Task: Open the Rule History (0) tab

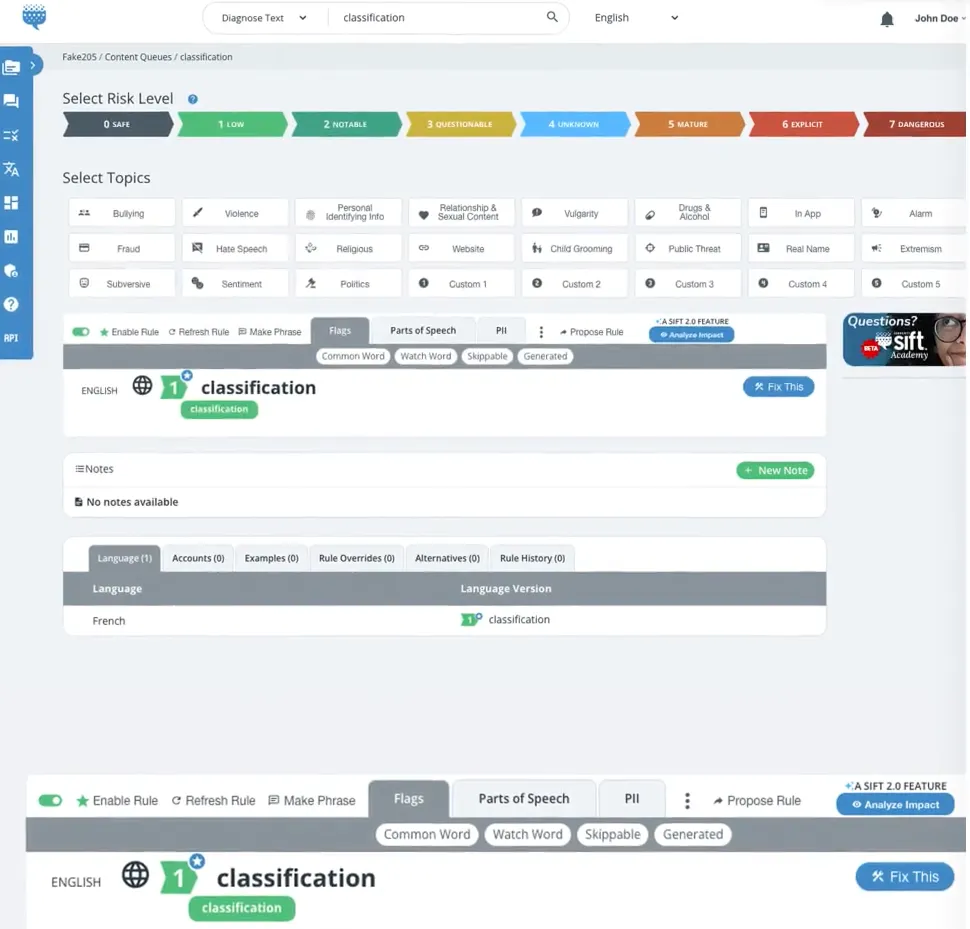Action: coord(532,558)
